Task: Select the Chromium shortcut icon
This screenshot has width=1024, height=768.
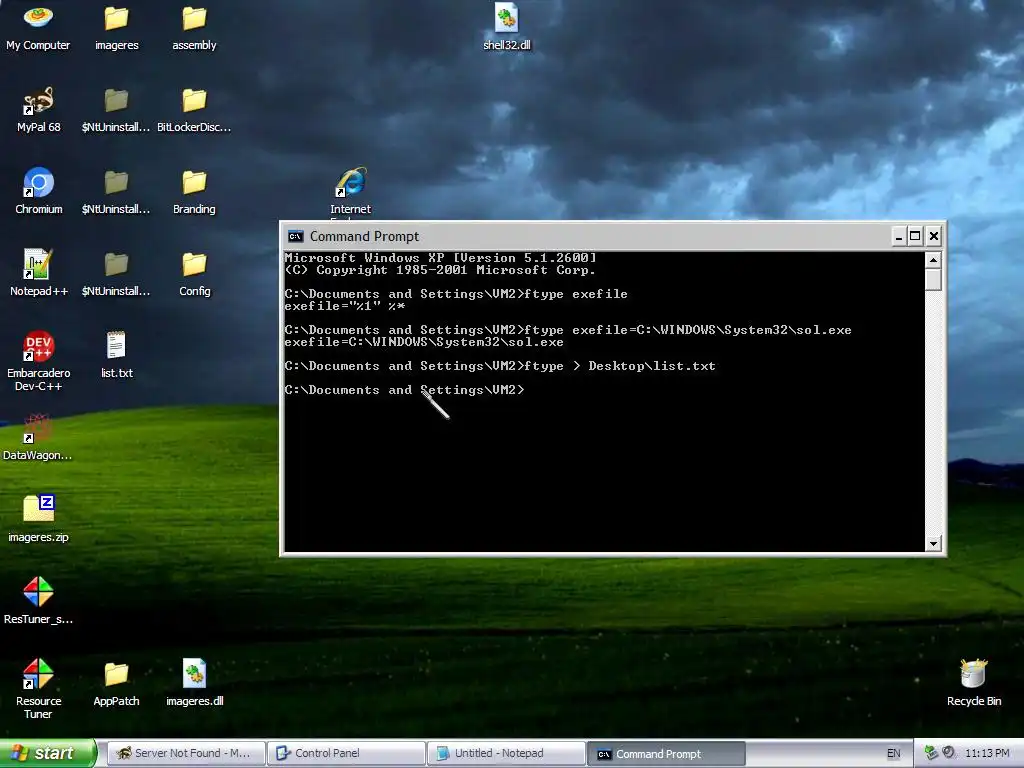Action: pos(39,191)
